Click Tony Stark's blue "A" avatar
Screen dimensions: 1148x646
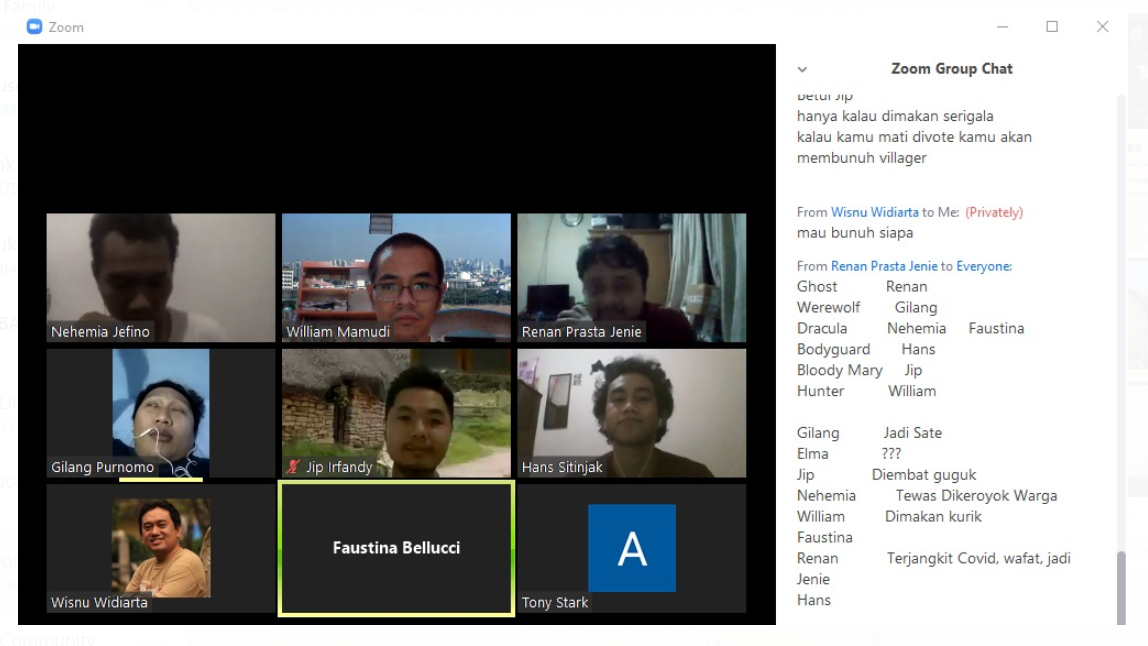click(631, 548)
